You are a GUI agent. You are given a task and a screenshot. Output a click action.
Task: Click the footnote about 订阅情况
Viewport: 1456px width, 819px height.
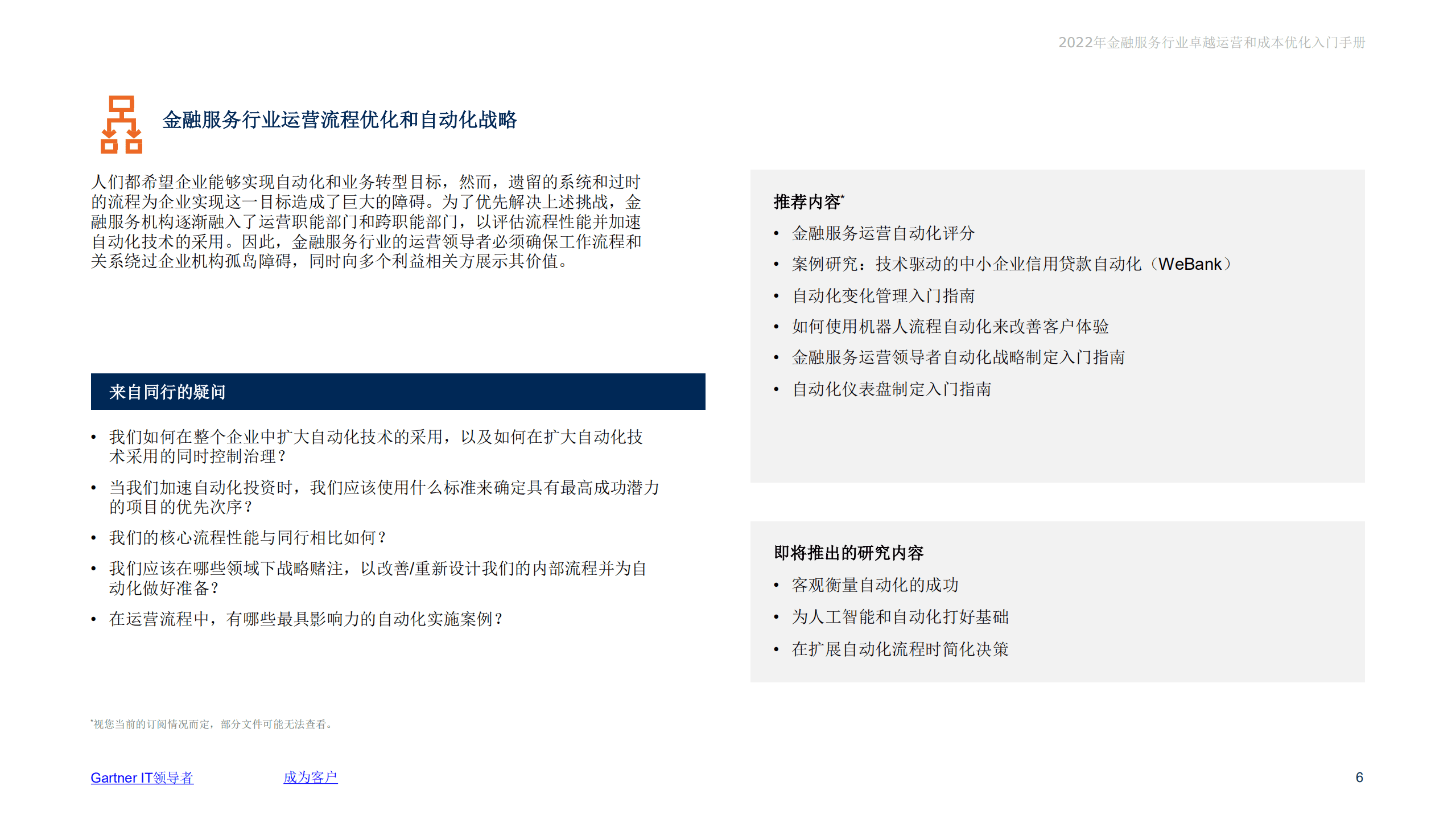click(211, 724)
